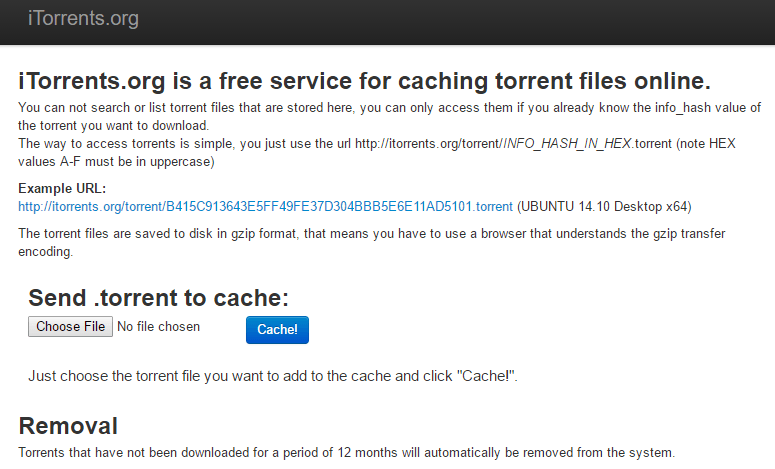775x469 pixels.
Task: Click the italic INFO_HASH_IN_HEX text
Action: [567, 144]
